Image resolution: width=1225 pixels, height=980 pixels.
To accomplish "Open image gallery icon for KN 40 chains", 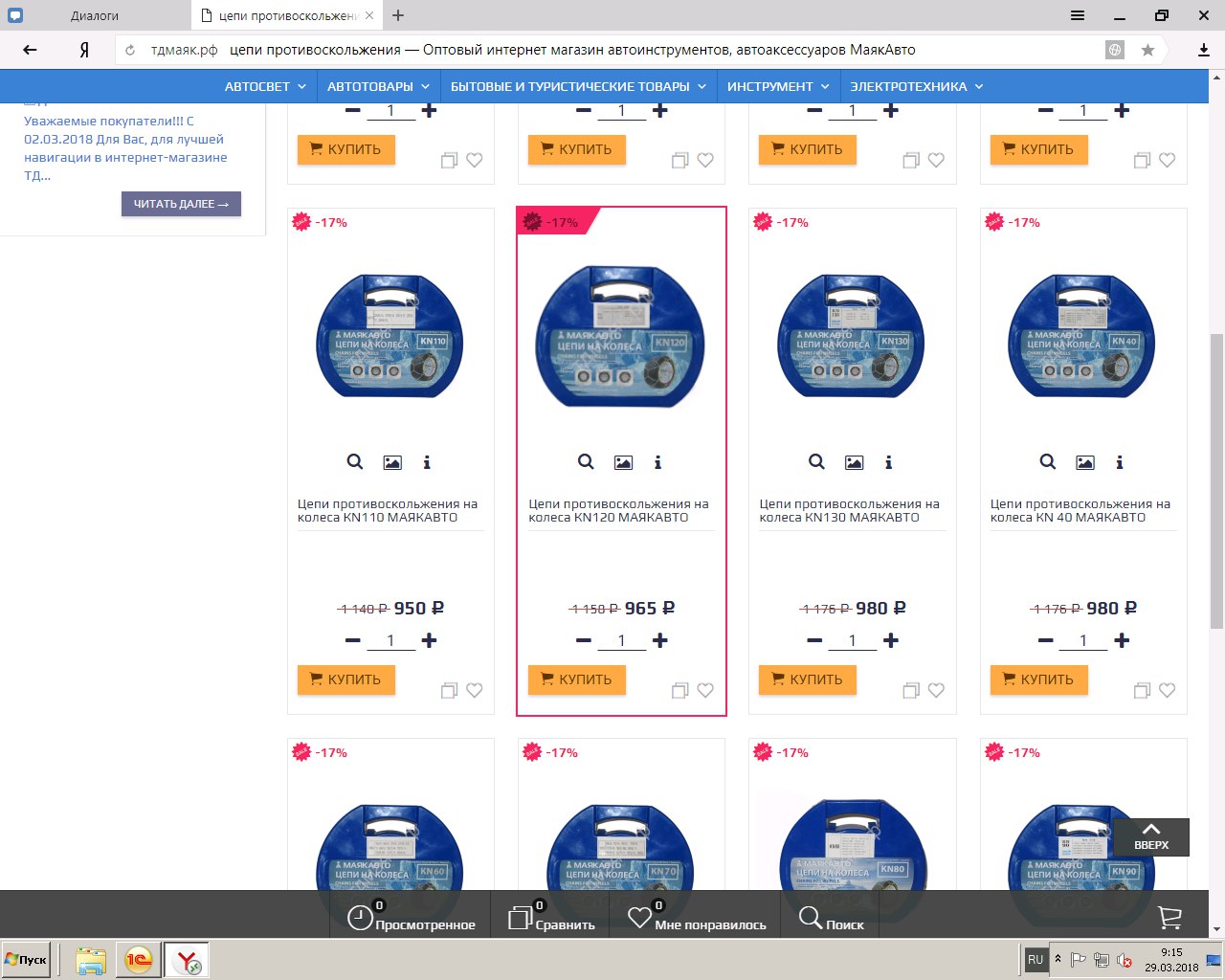I will point(1084,462).
